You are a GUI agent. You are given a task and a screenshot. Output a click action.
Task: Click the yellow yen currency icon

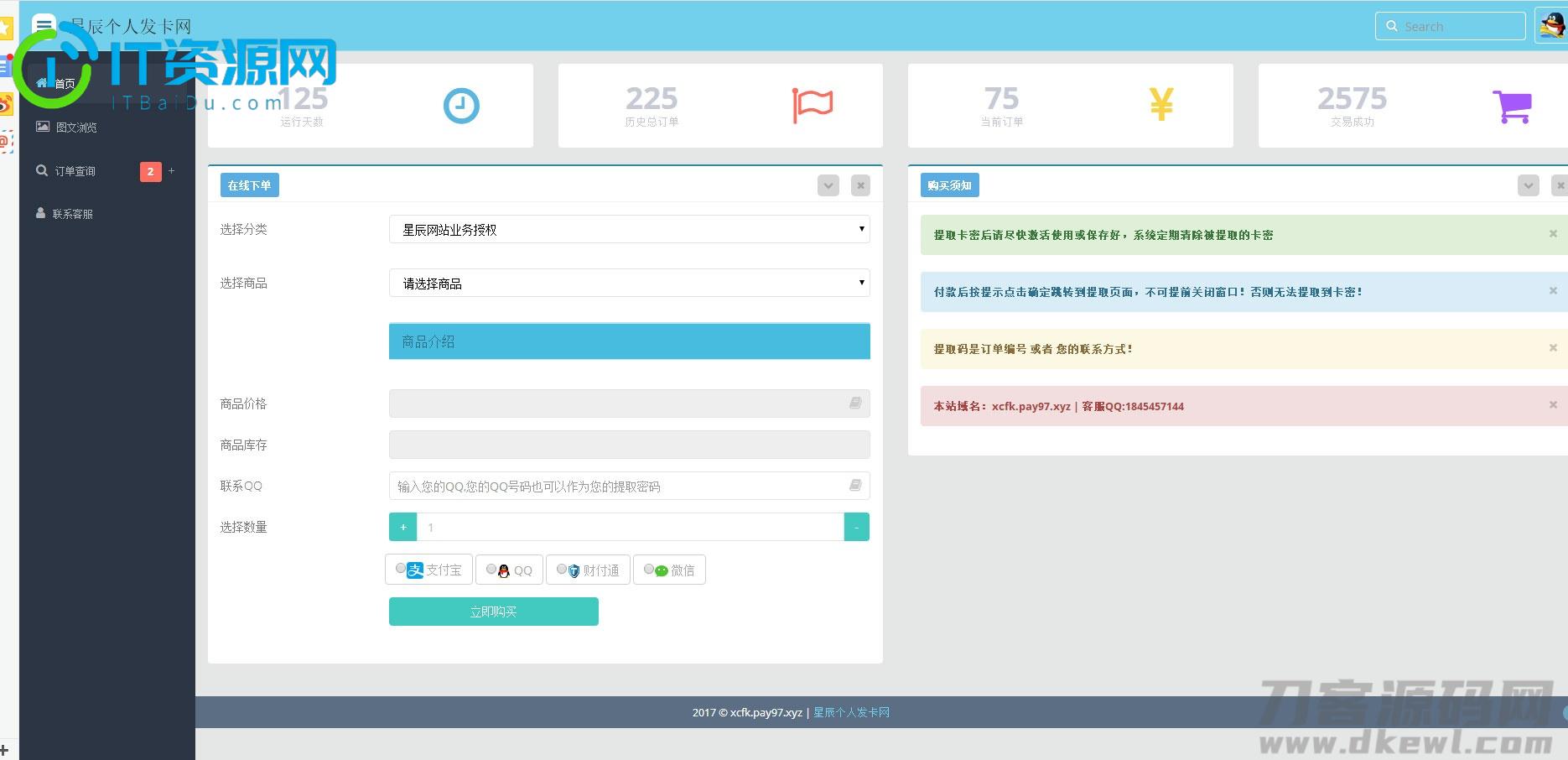pyautogui.click(x=1161, y=105)
